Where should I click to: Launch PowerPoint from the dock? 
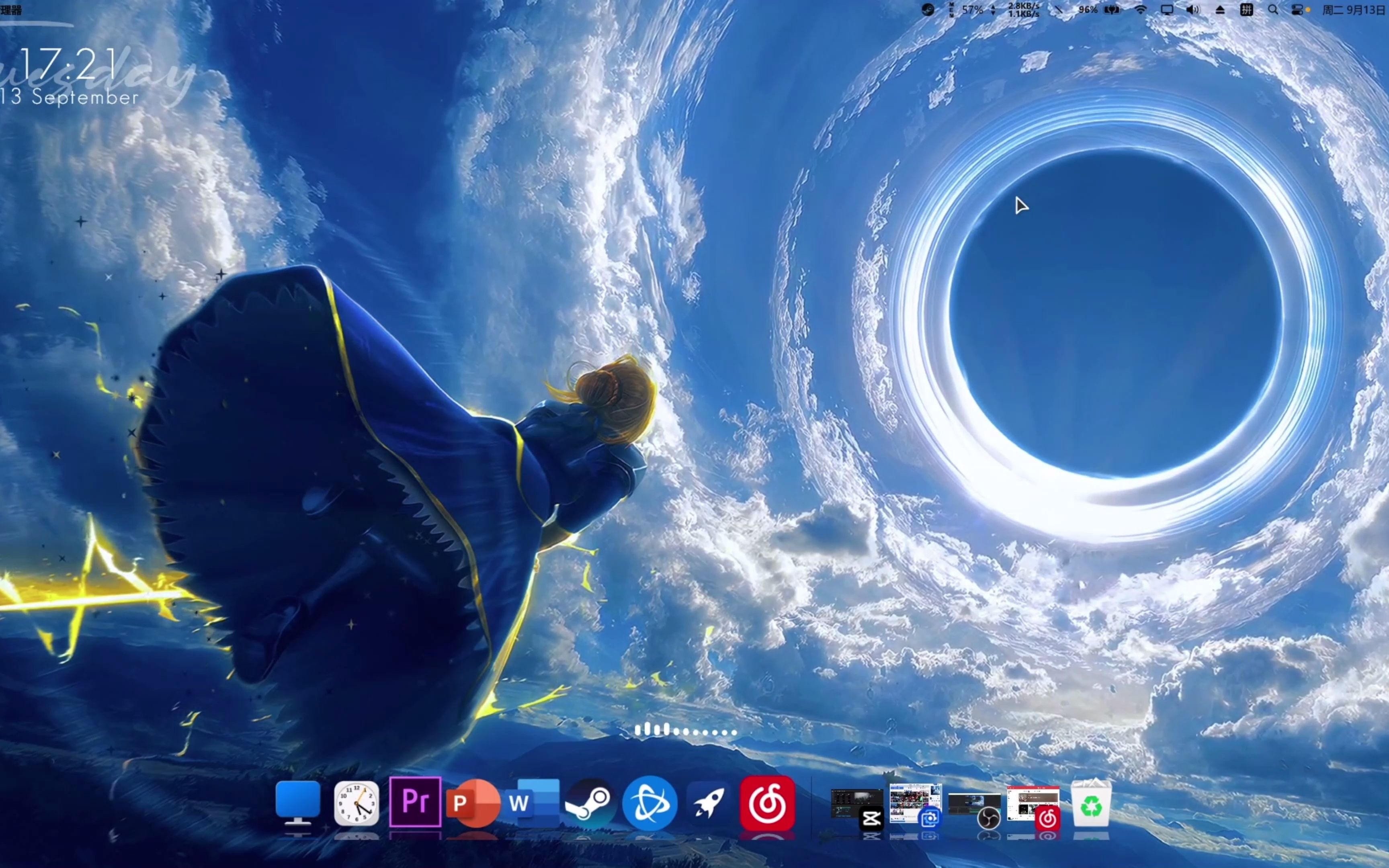(x=473, y=803)
